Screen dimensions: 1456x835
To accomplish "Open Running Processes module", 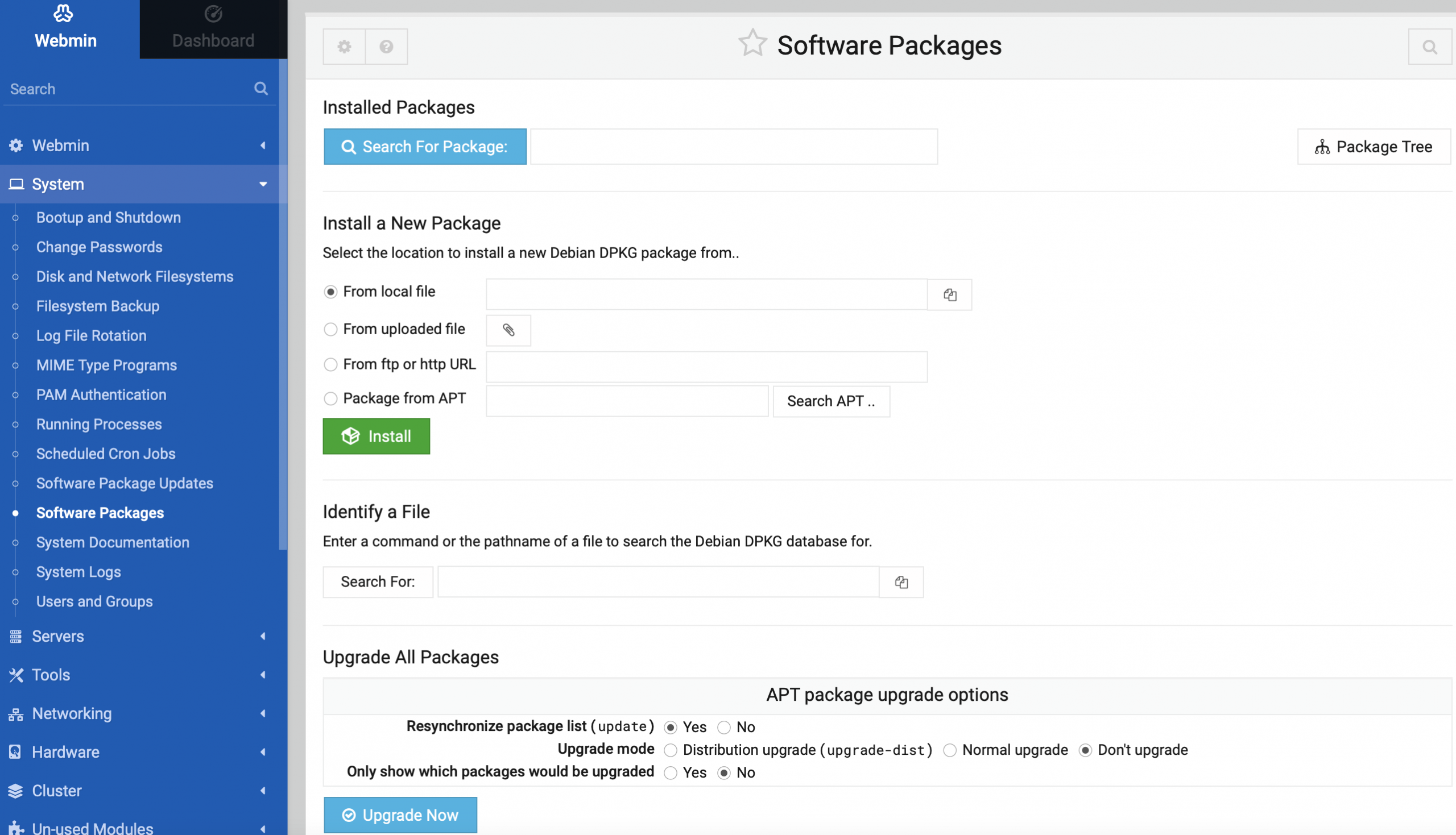I will pyautogui.click(x=98, y=425).
